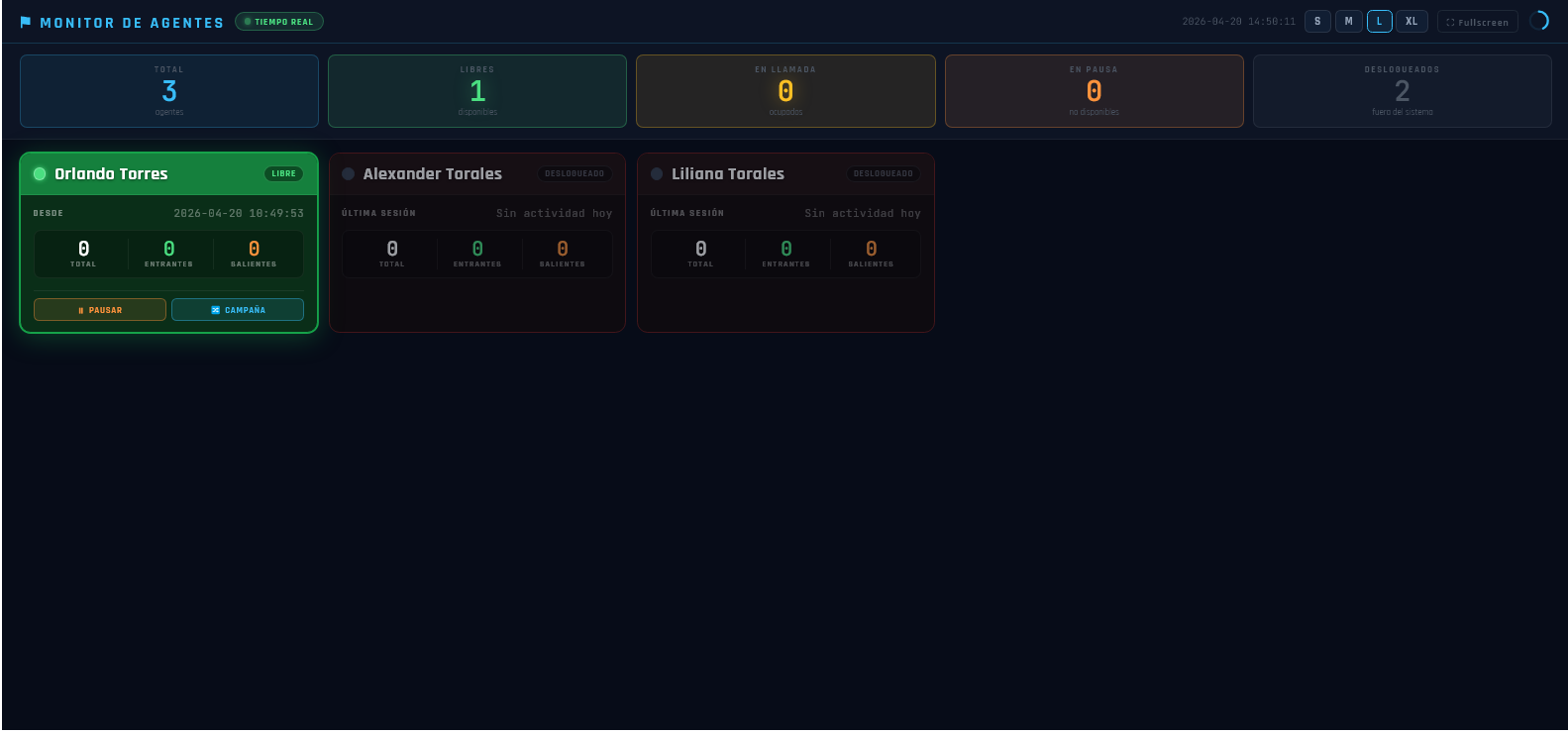Click the loading spinner icon at top right

click(x=1539, y=21)
